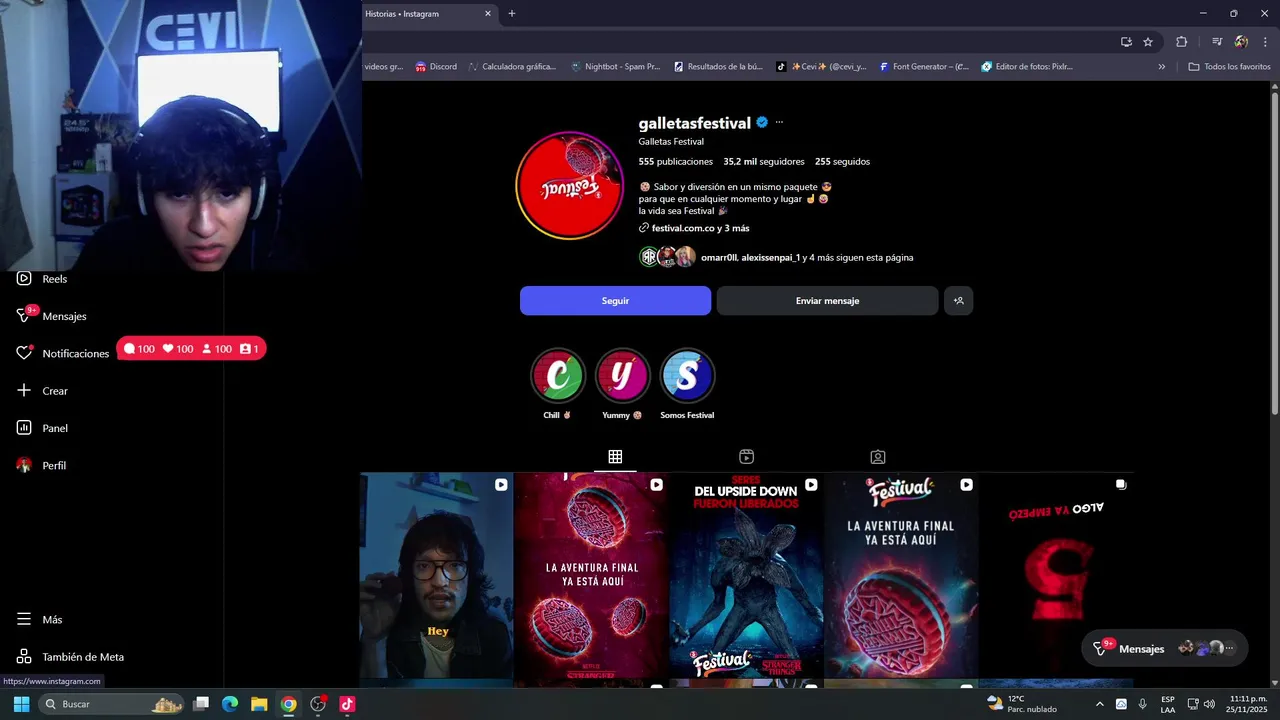The image size is (1280, 720).
Task: Launch Microsoft Edge from taskbar
Action: tap(230, 704)
